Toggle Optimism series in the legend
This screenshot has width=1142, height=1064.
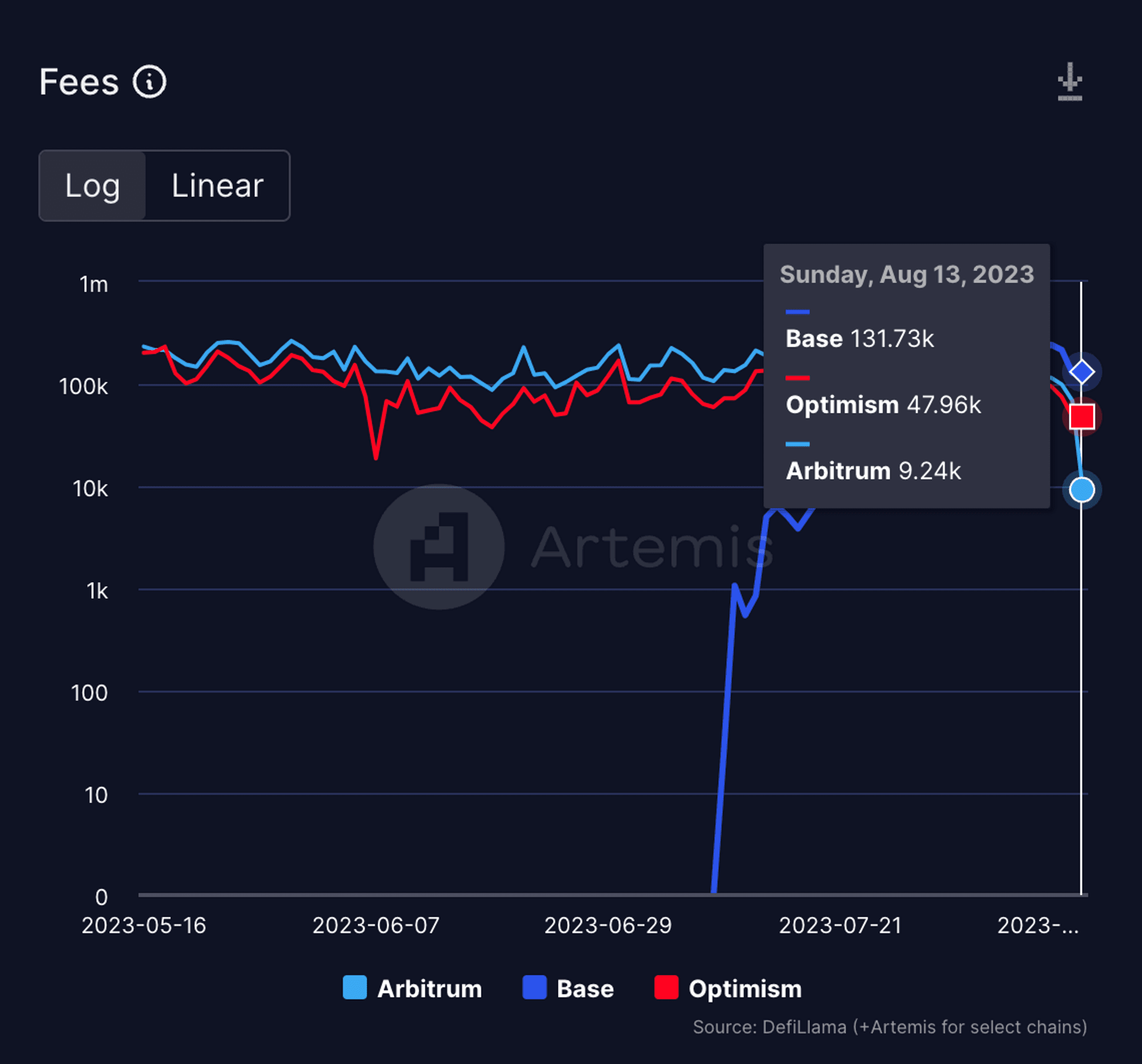coord(745,989)
